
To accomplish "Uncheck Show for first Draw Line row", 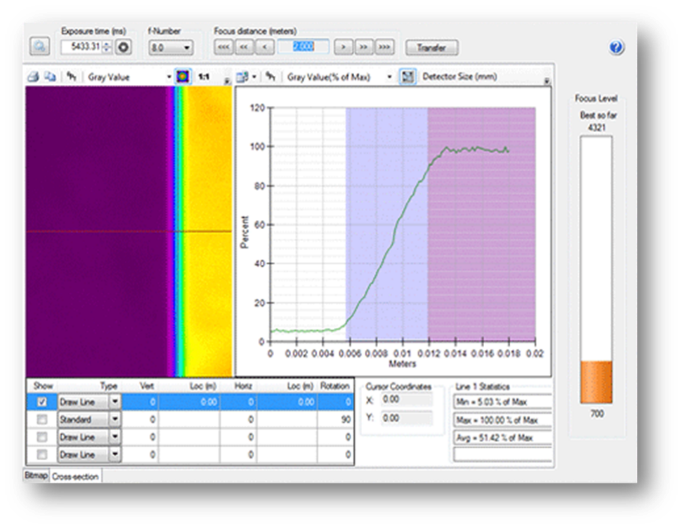I will coord(41,401).
